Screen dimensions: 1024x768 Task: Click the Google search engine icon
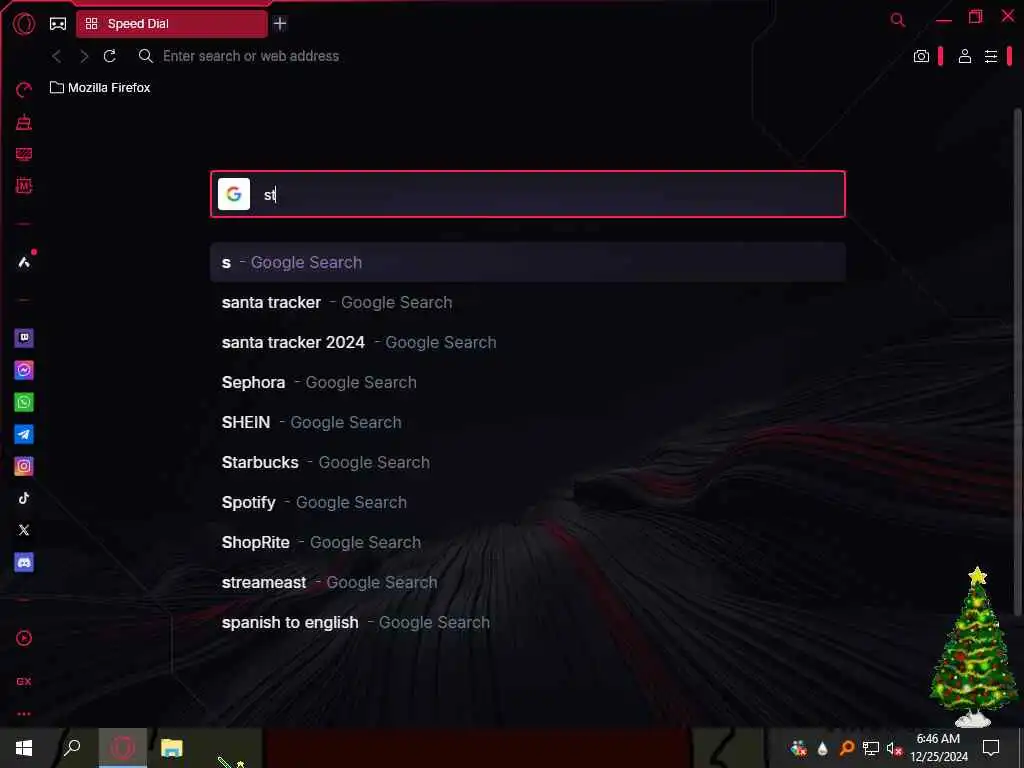234,194
